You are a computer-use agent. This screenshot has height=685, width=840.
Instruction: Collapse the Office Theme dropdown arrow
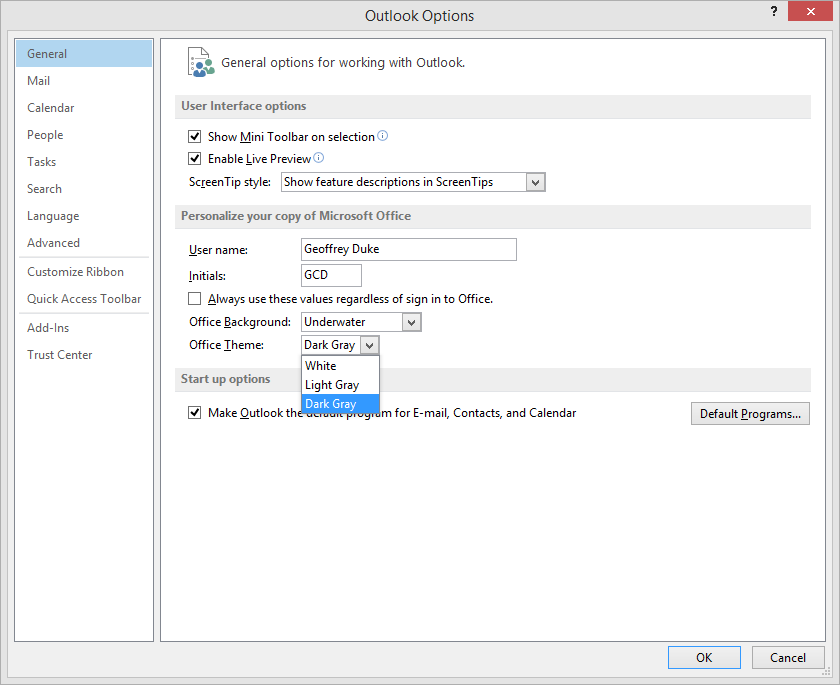[x=370, y=345]
